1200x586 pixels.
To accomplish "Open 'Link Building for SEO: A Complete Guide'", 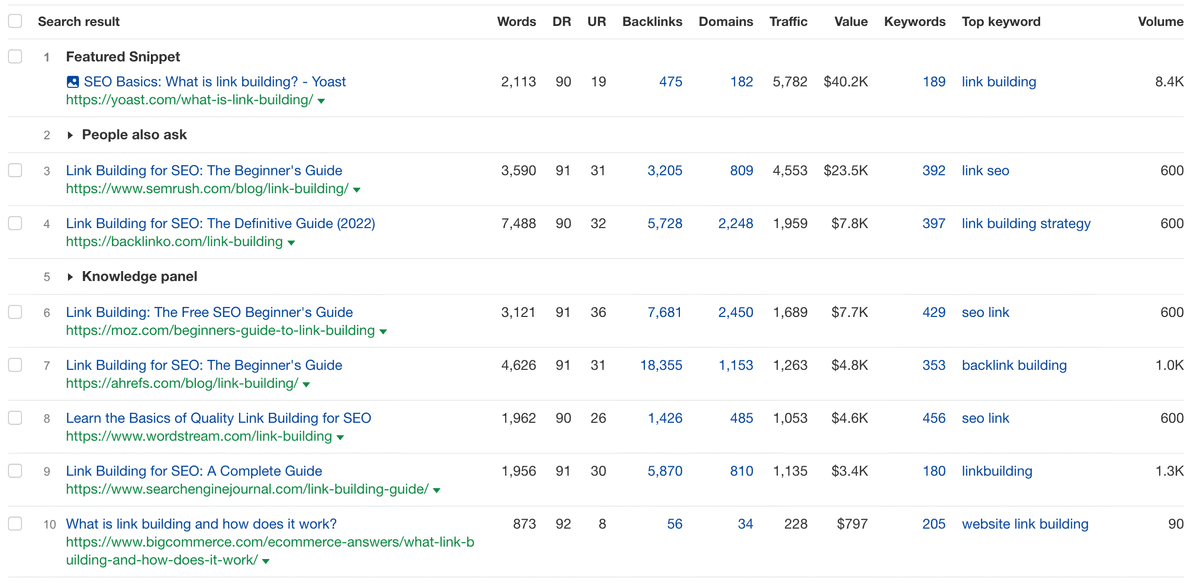I will (194, 471).
